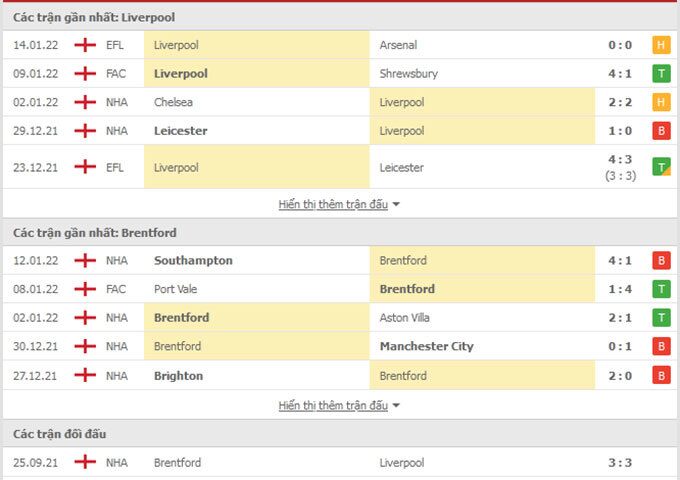Click the 'Các trận đối đầu' section header

point(60,434)
